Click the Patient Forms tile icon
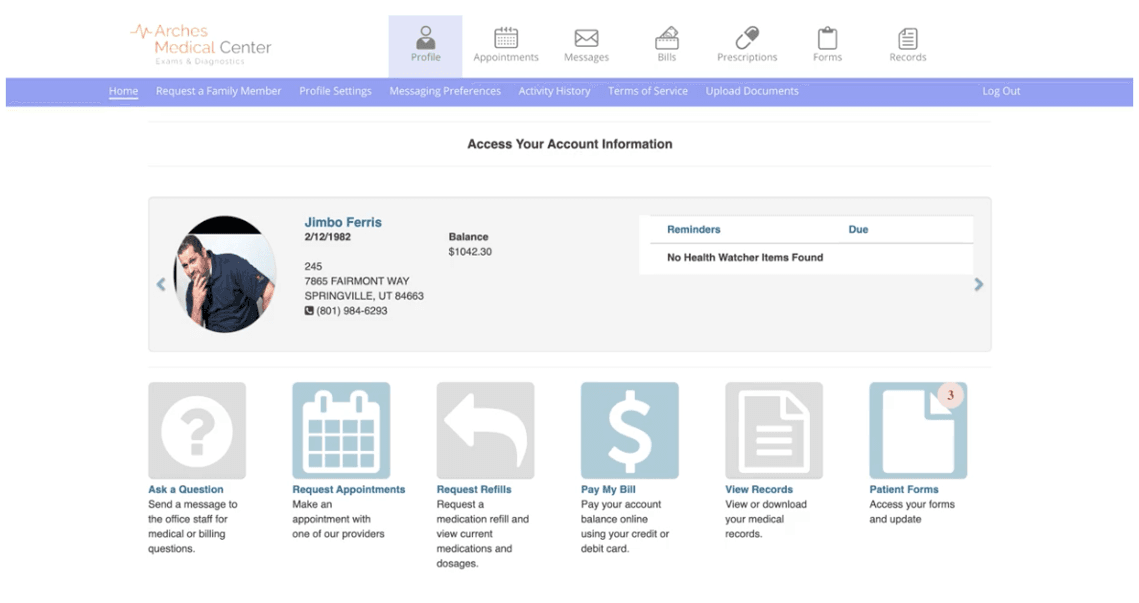The width and height of the screenshot is (1139, 603). [918, 431]
